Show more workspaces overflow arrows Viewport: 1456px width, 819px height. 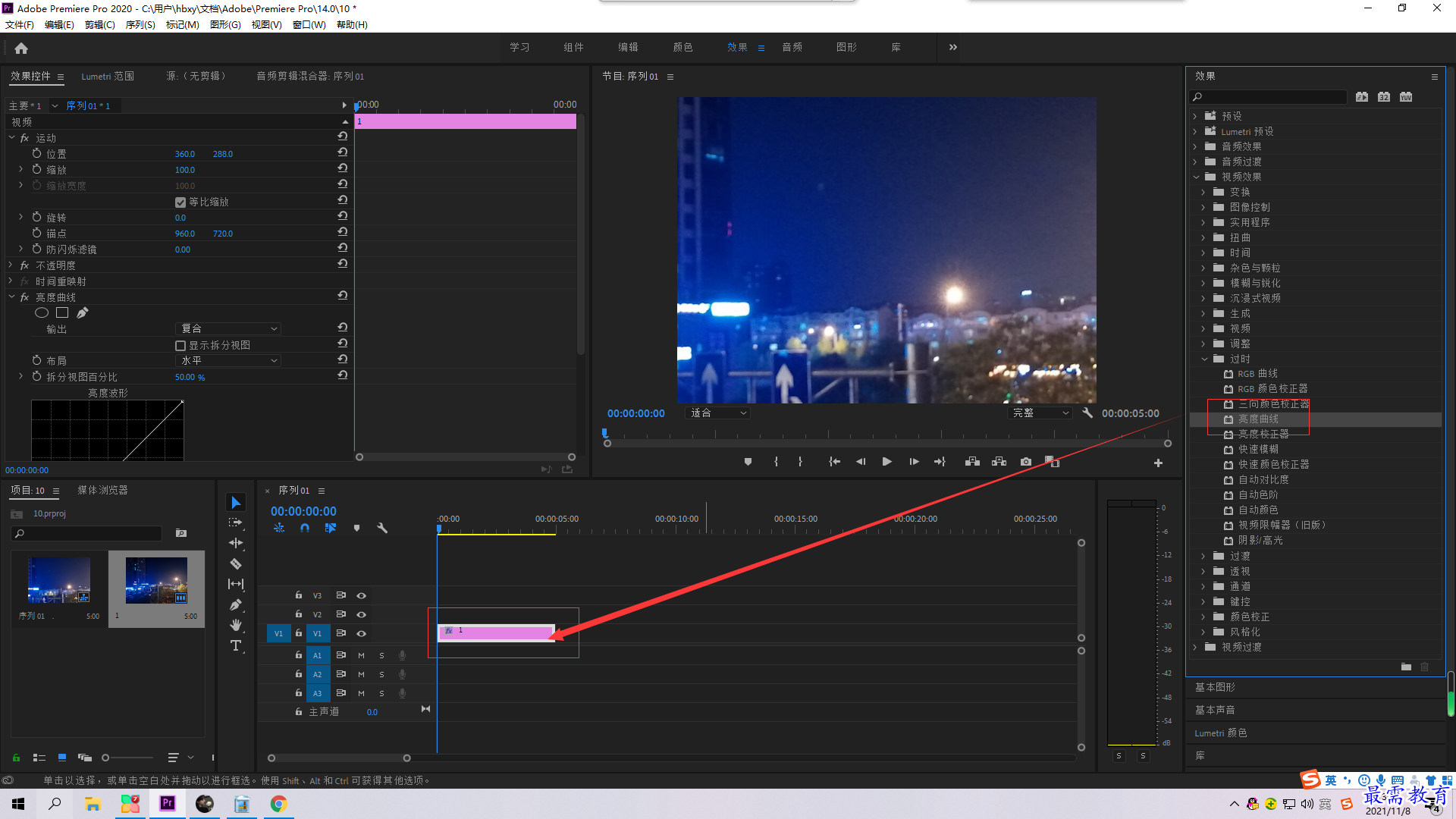[953, 47]
